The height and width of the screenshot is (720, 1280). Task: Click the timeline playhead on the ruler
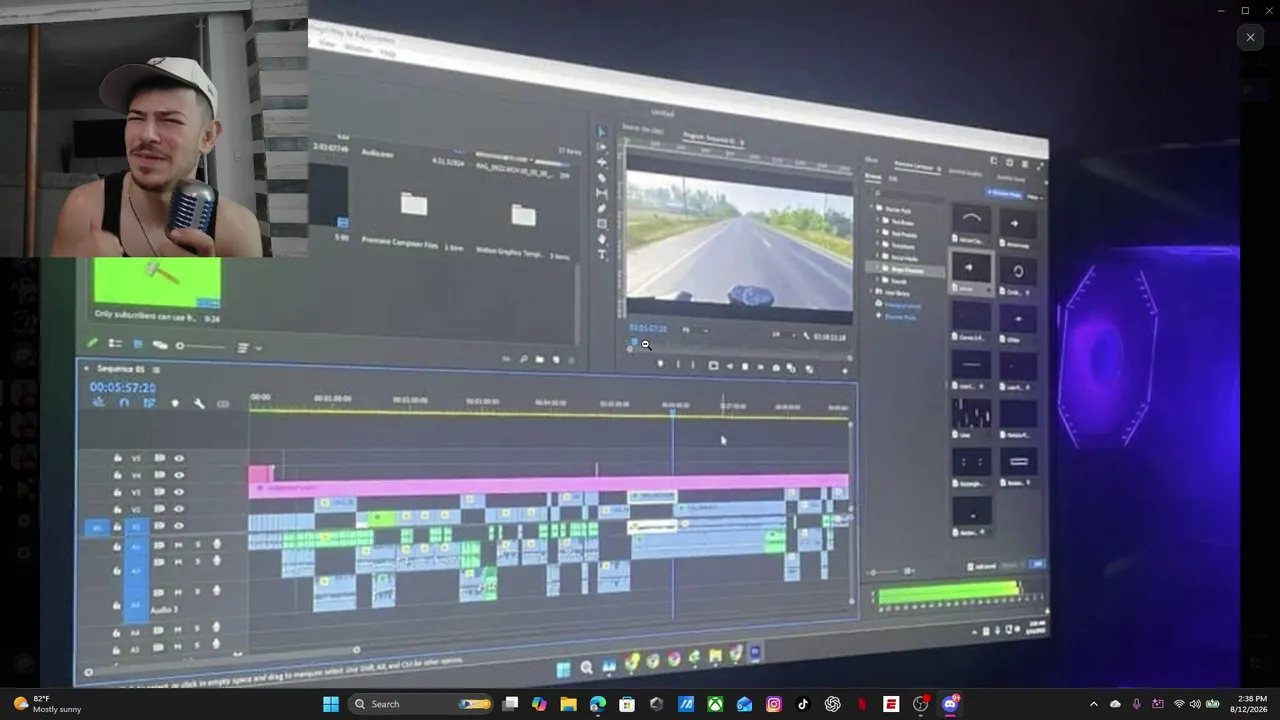pos(672,411)
